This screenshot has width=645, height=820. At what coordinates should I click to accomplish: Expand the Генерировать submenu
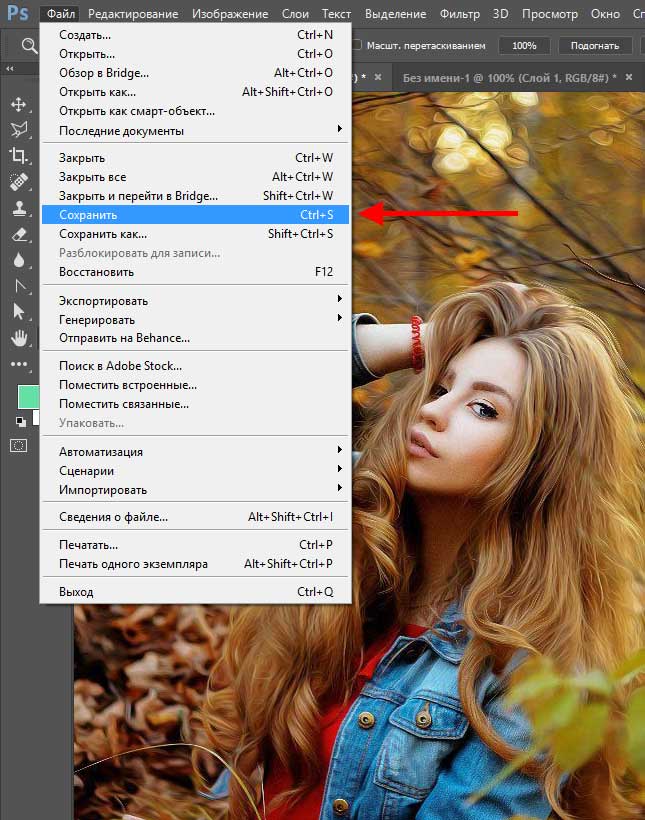[195, 320]
